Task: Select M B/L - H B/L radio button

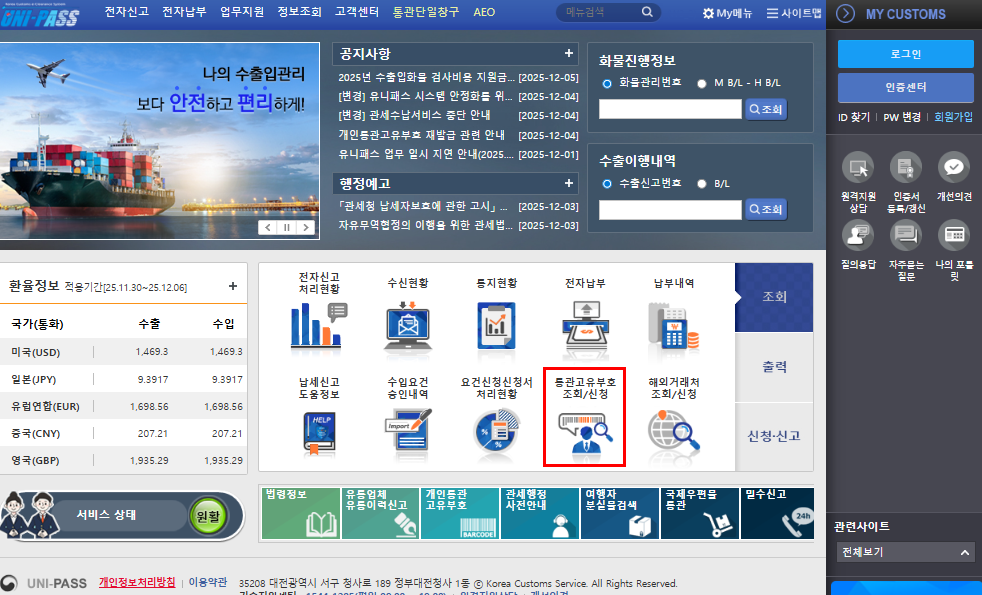Action: [701, 83]
